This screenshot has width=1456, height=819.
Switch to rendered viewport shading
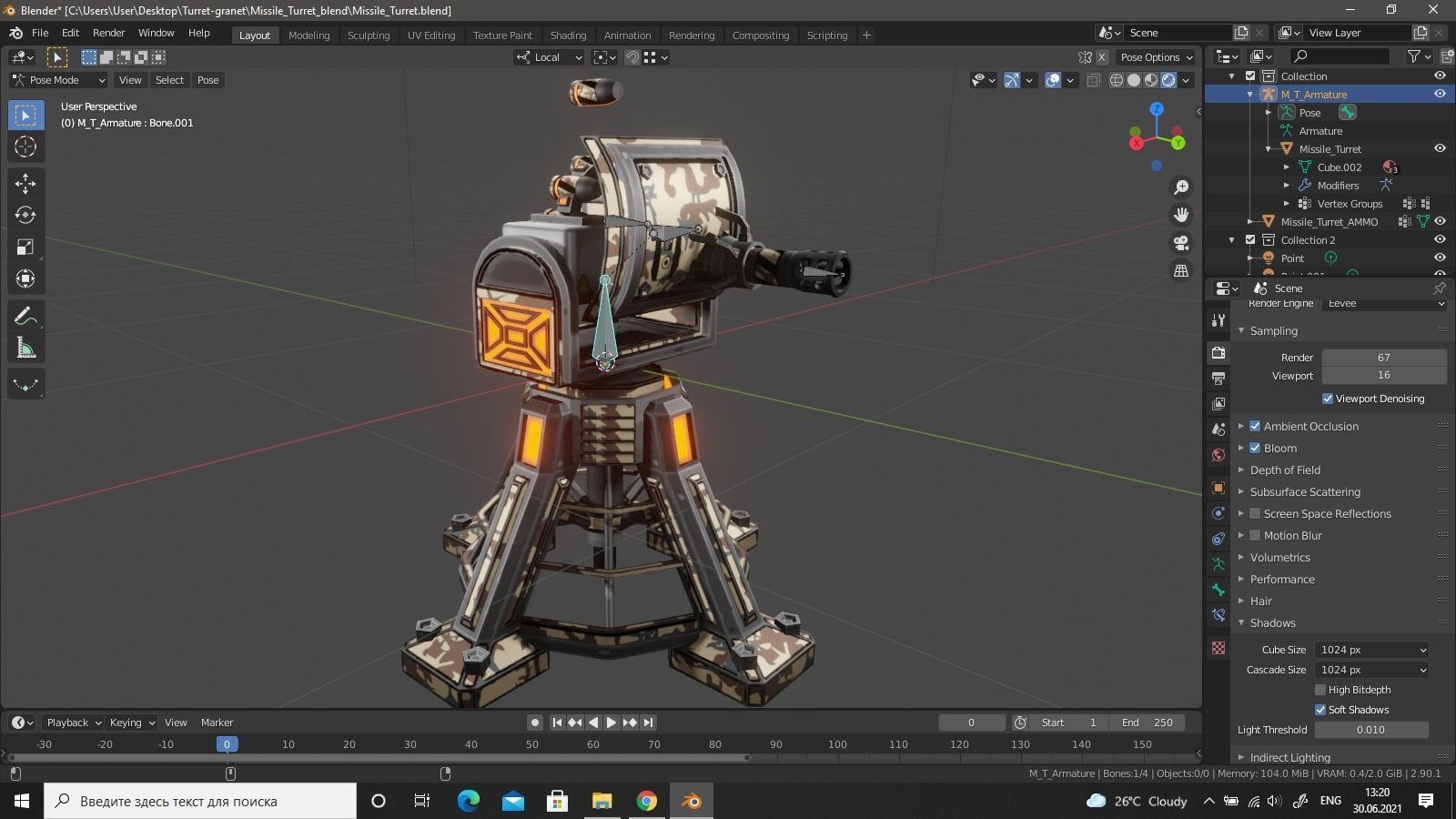point(1168,80)
